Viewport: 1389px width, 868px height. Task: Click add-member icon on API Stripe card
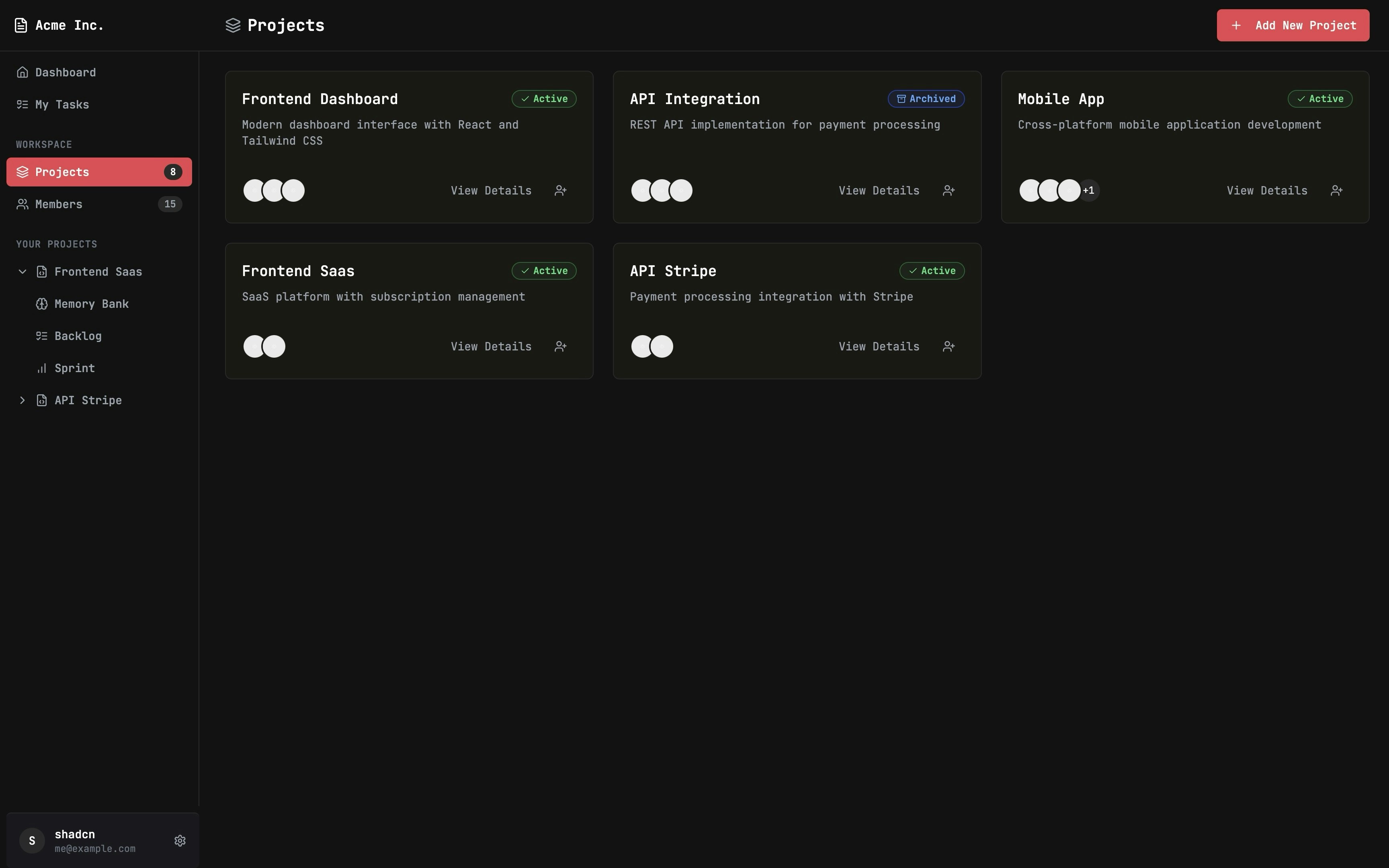pos(949,347)
